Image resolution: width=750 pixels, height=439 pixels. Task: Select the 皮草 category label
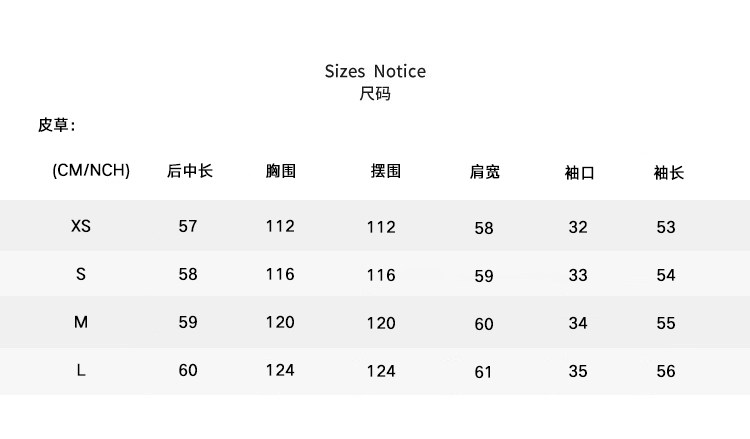click(x=56, y=125)
